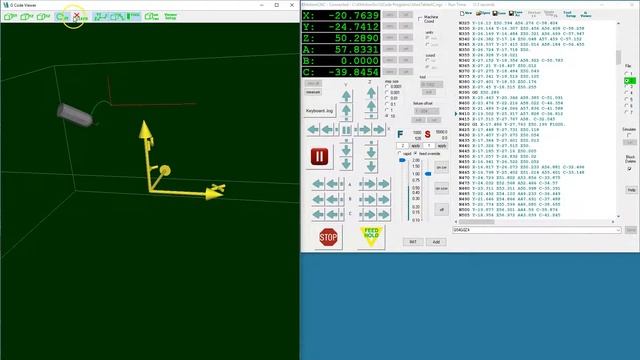
Task: Jog B axis fast left arrow
Action: point(318,200)
